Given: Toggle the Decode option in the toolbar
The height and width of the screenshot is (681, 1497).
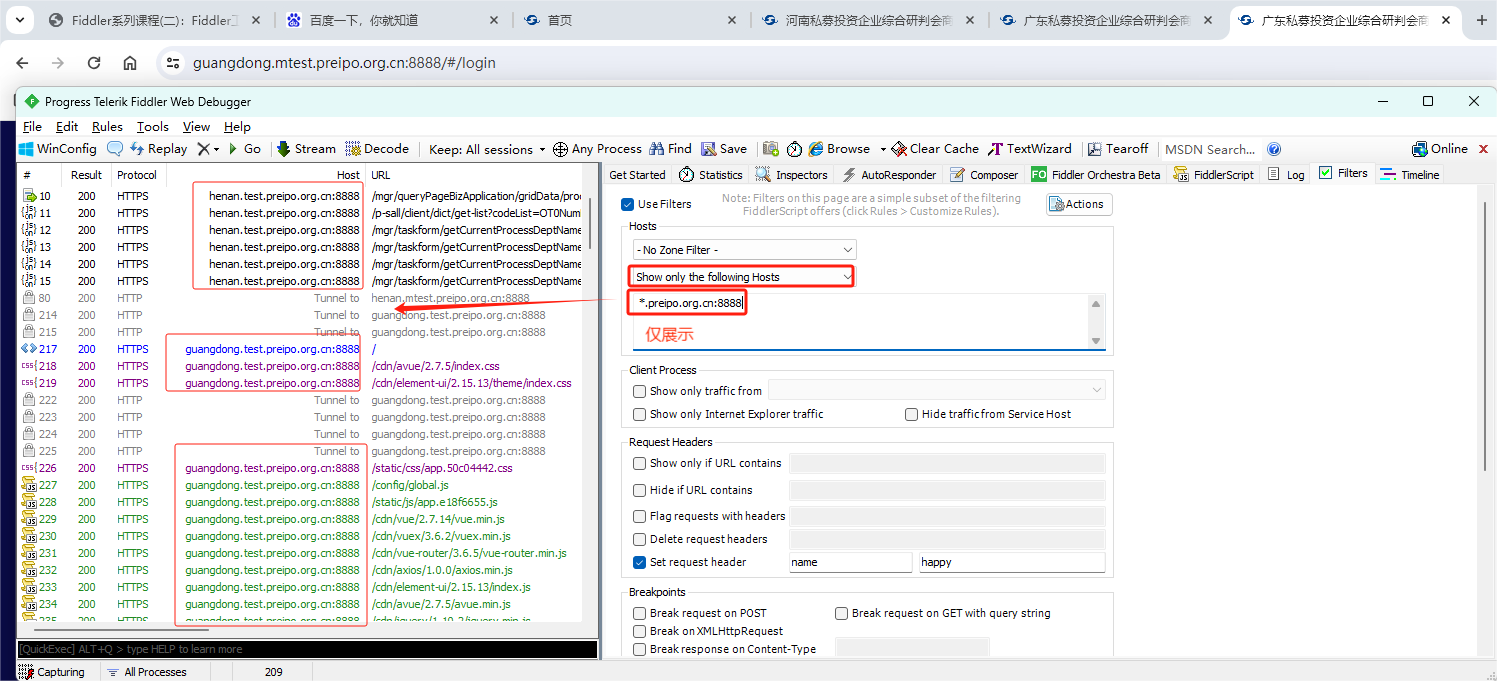Looking at the screenshot, I should (377, 149).
